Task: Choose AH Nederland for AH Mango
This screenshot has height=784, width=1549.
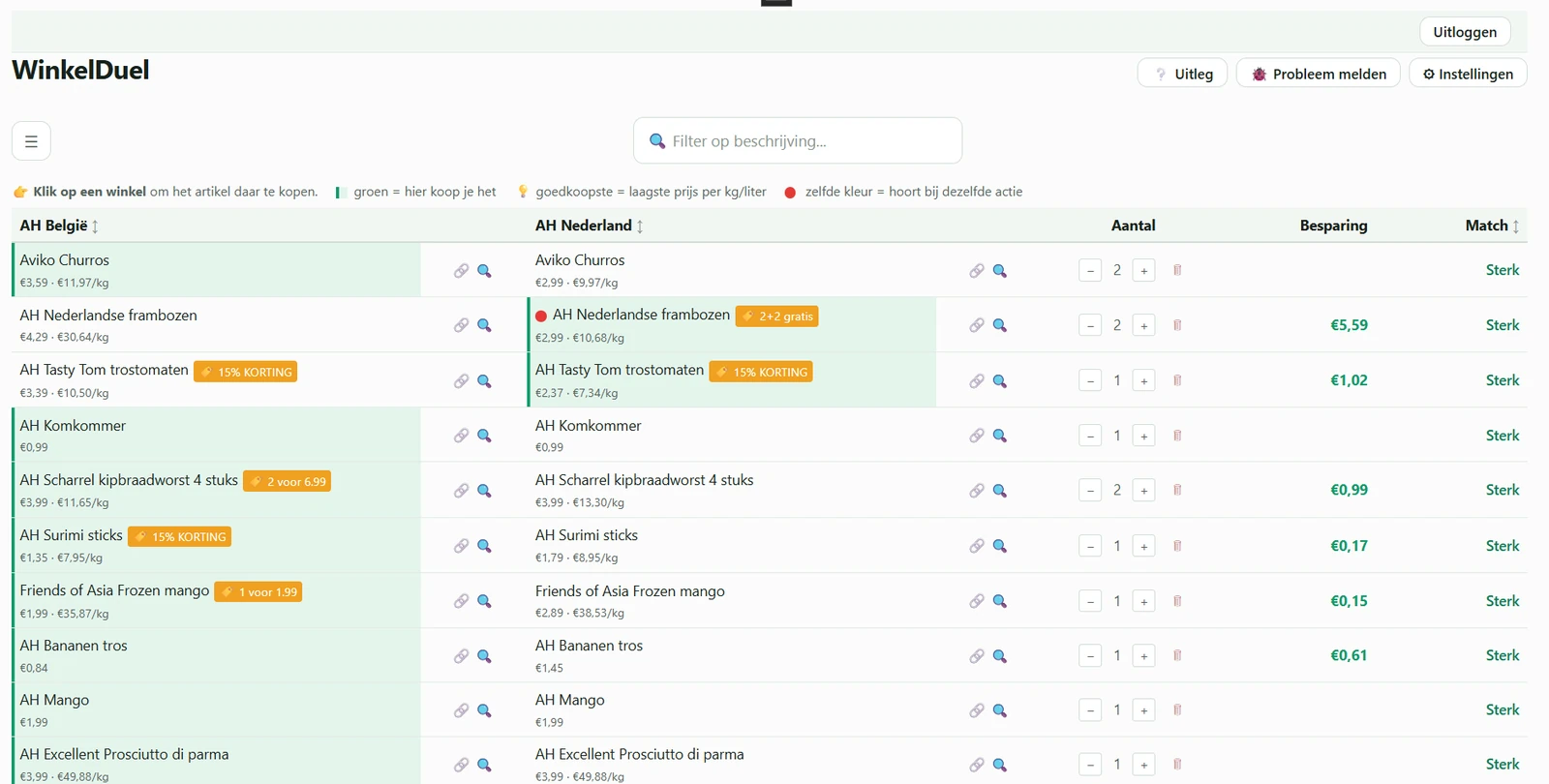Action: (732, 710)
